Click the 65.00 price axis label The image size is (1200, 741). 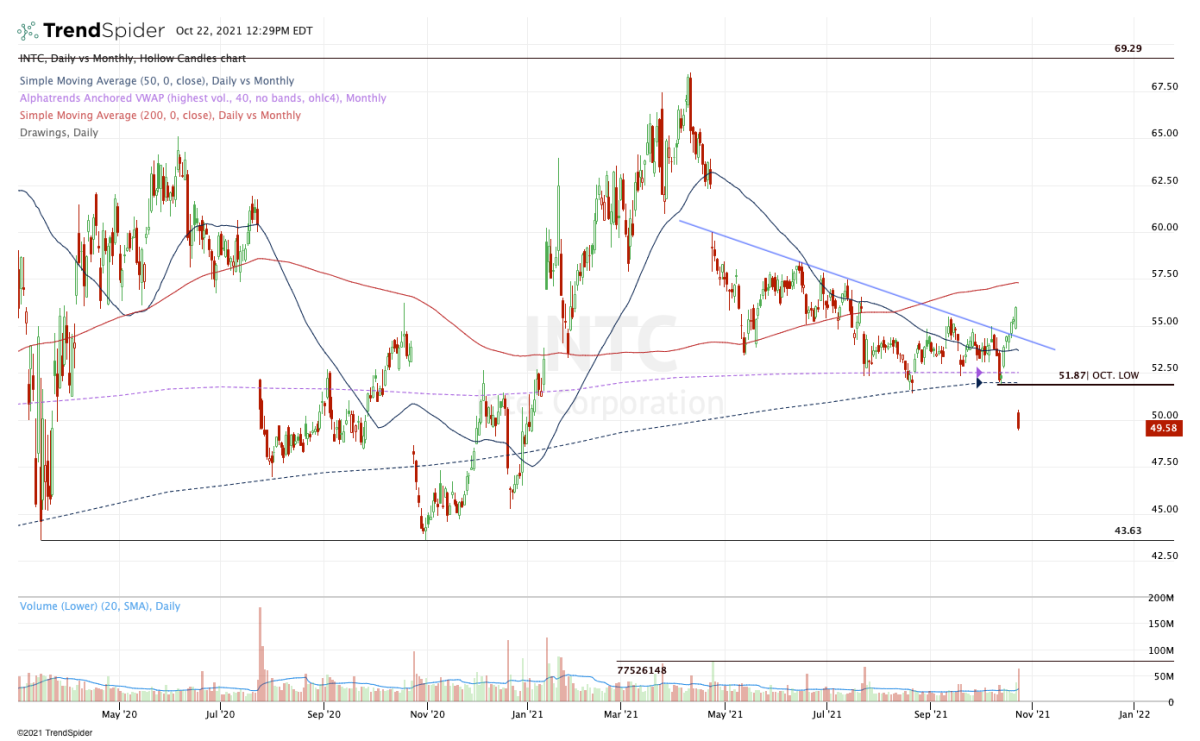pyautogui.click(x=1166, y=133)
